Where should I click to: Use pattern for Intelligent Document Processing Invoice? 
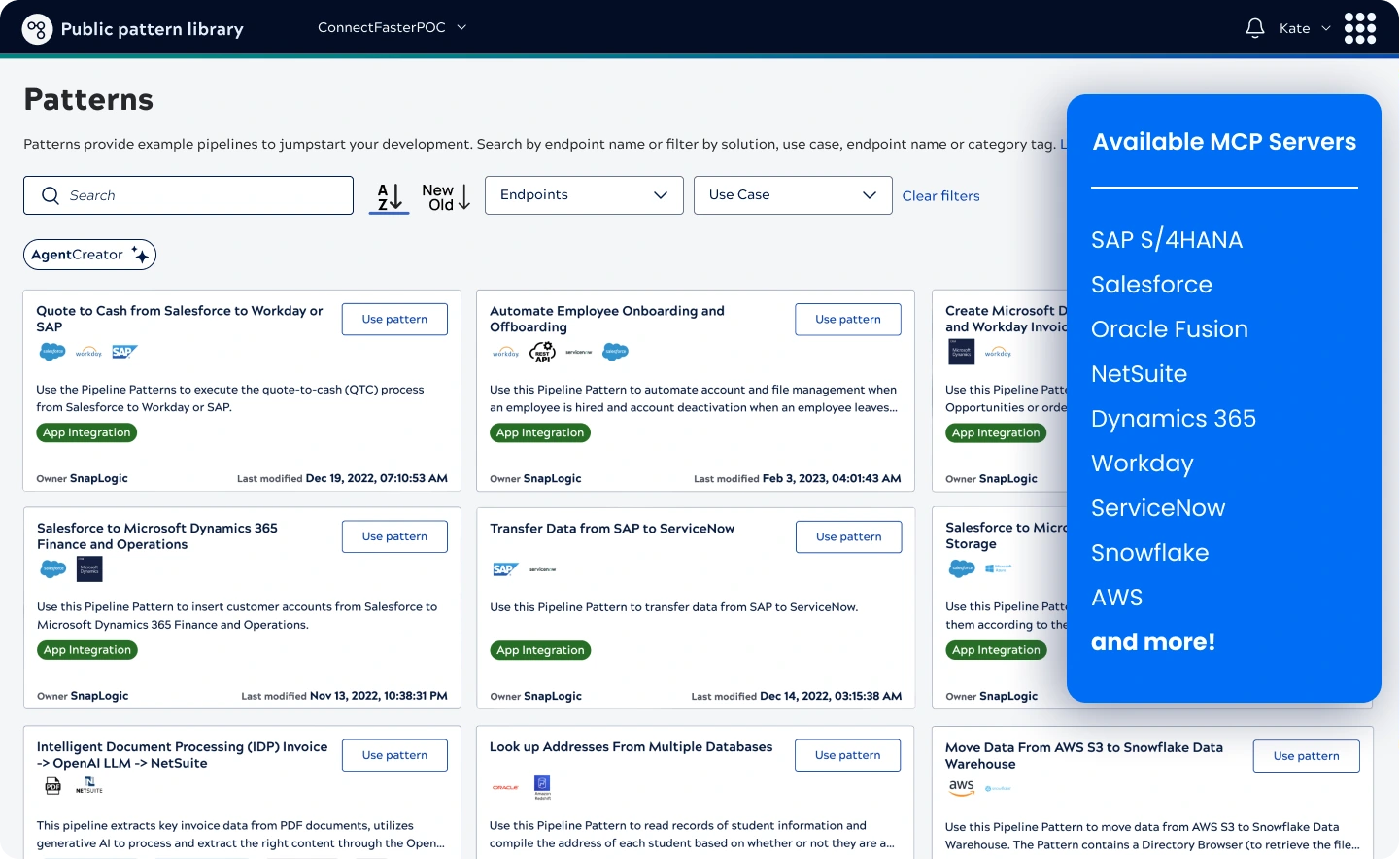point(394,755)
